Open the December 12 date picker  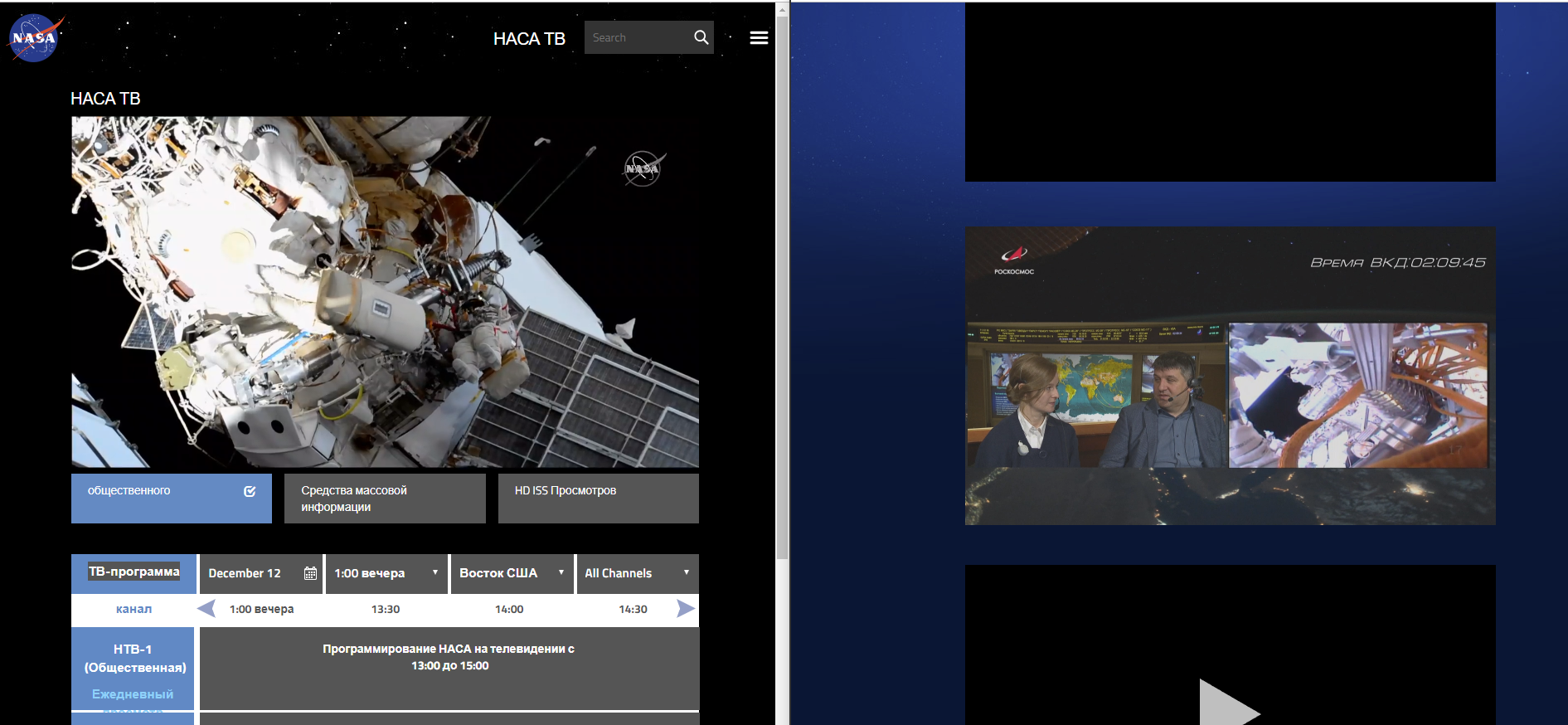coord(261,573)
